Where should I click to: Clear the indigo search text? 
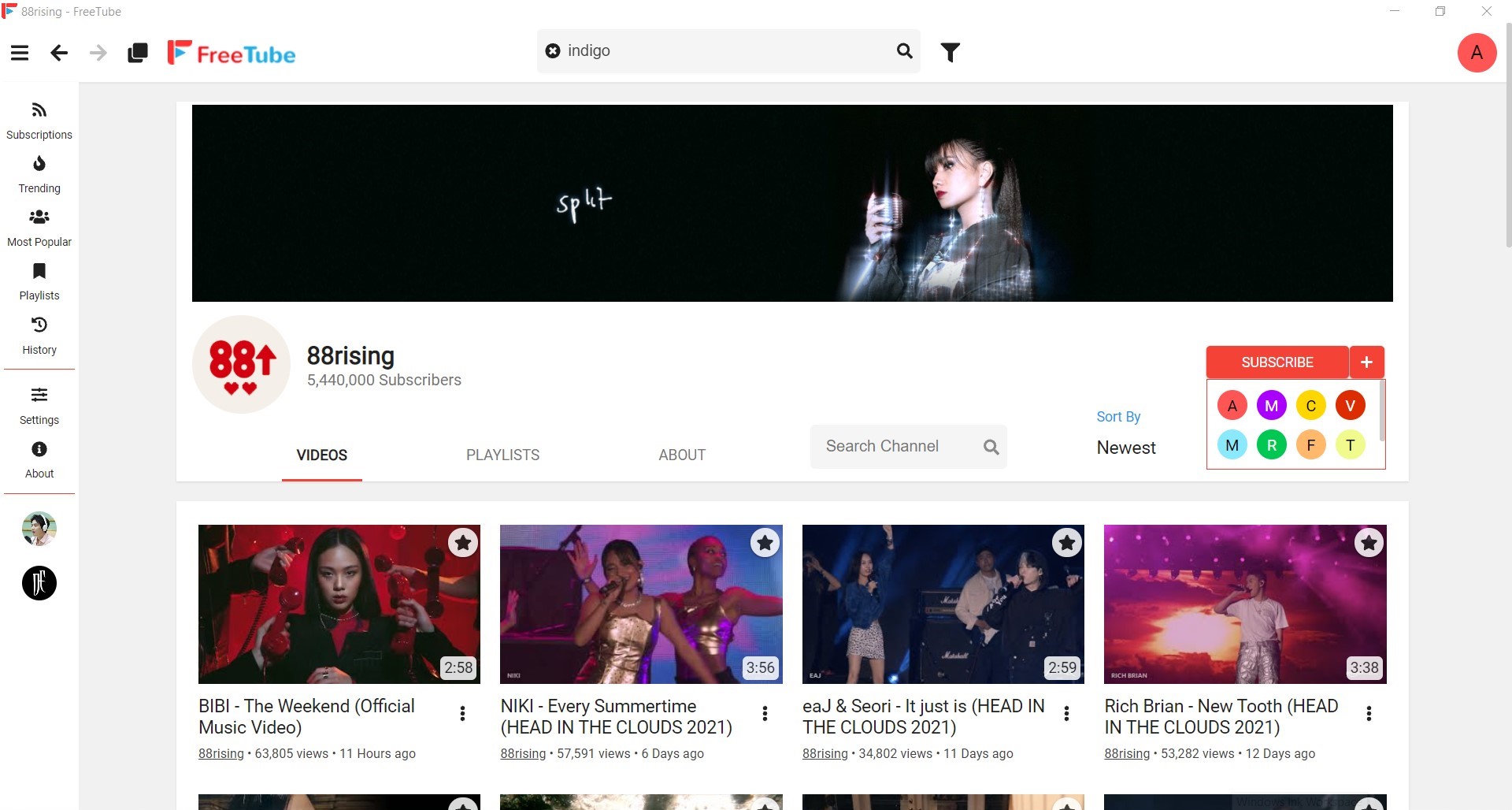[553, 50]
